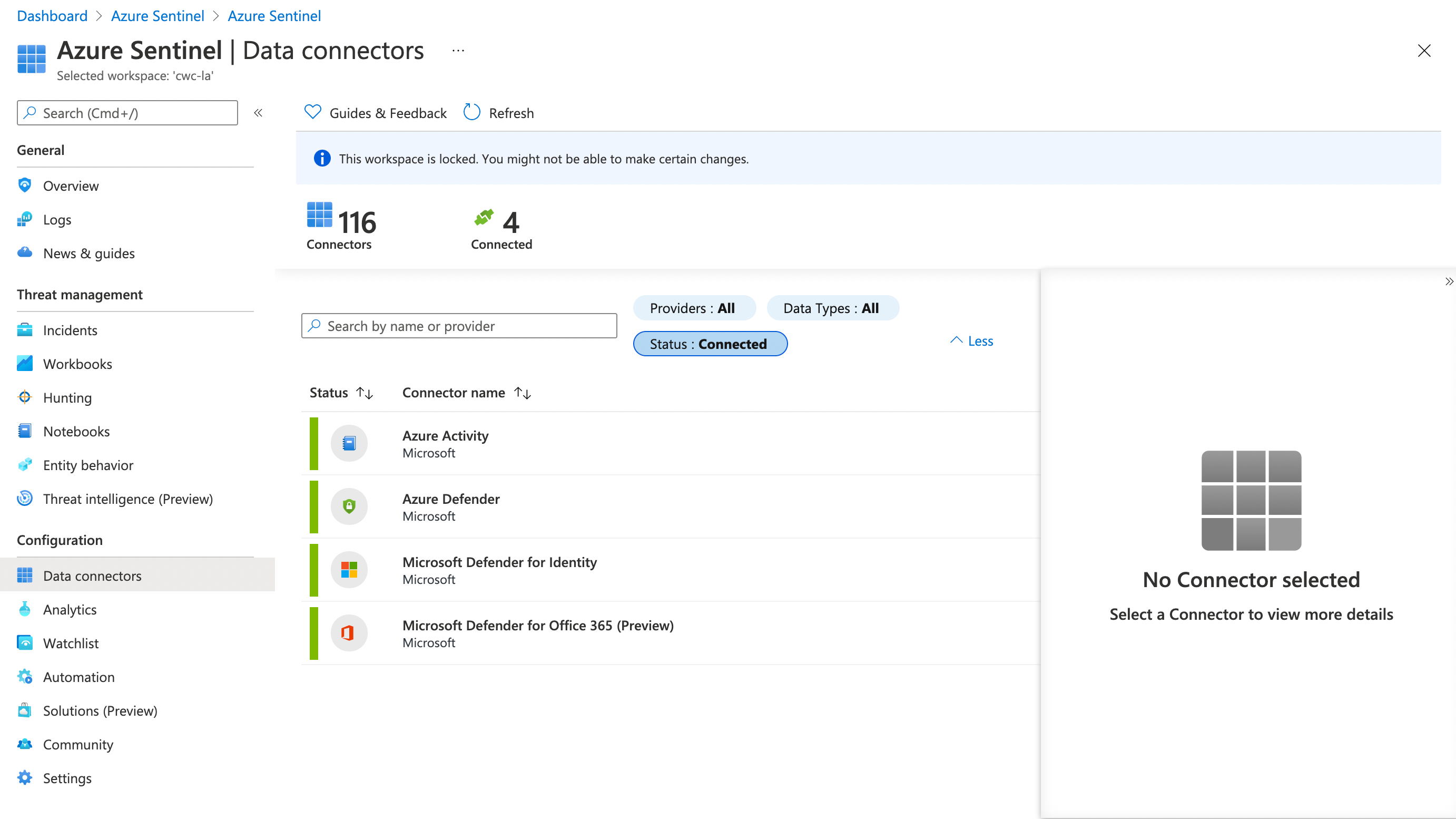Click the Microsoft Defender for Identity logo icon
Viewport: 1456px width, 819px height.
349,570
